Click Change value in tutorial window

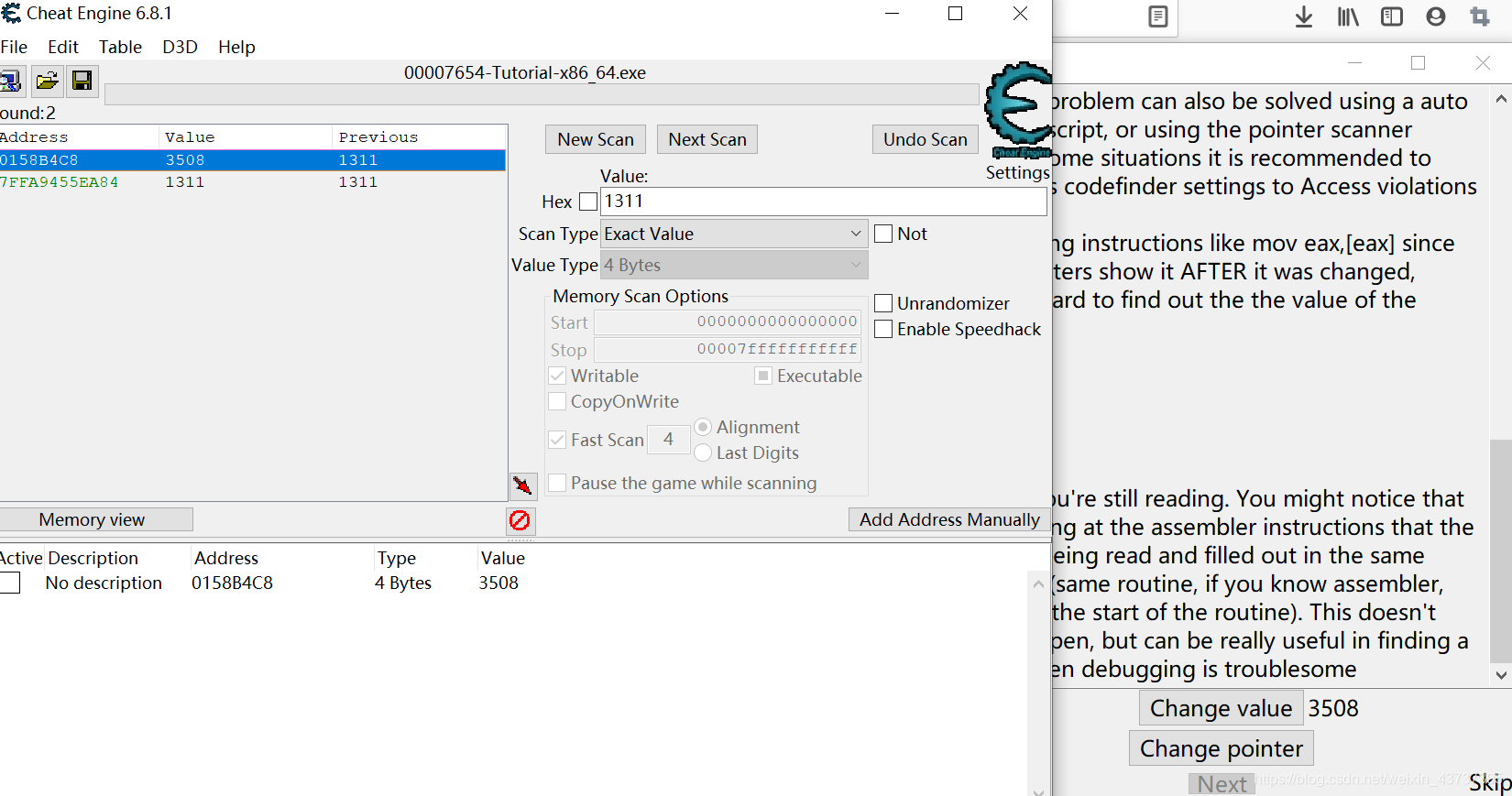coord(1221,708)
